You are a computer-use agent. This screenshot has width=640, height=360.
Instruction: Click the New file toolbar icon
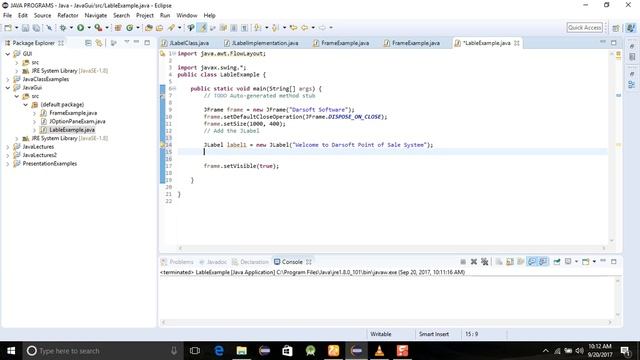(8, 28)
